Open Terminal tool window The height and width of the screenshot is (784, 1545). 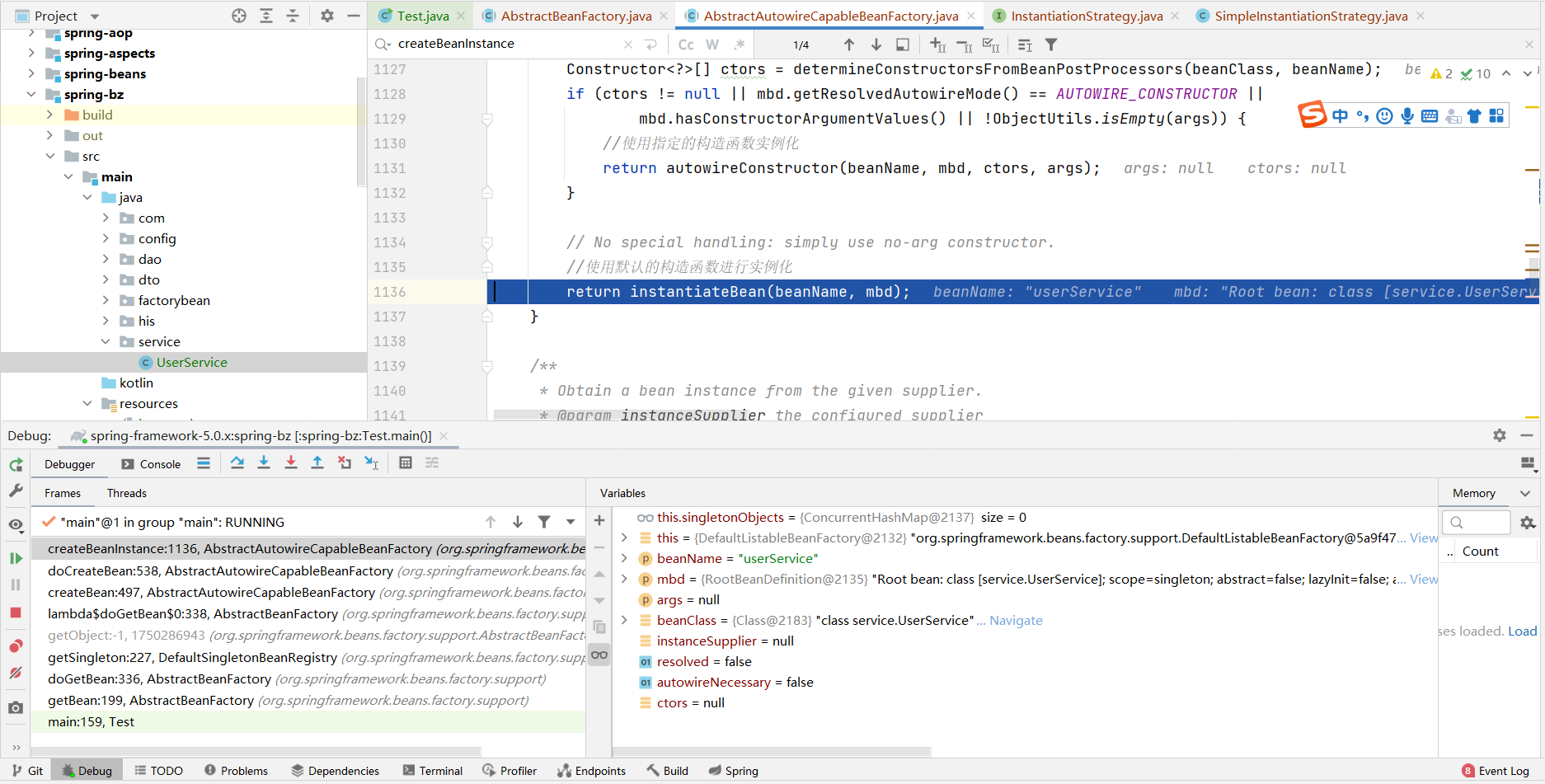433,771
